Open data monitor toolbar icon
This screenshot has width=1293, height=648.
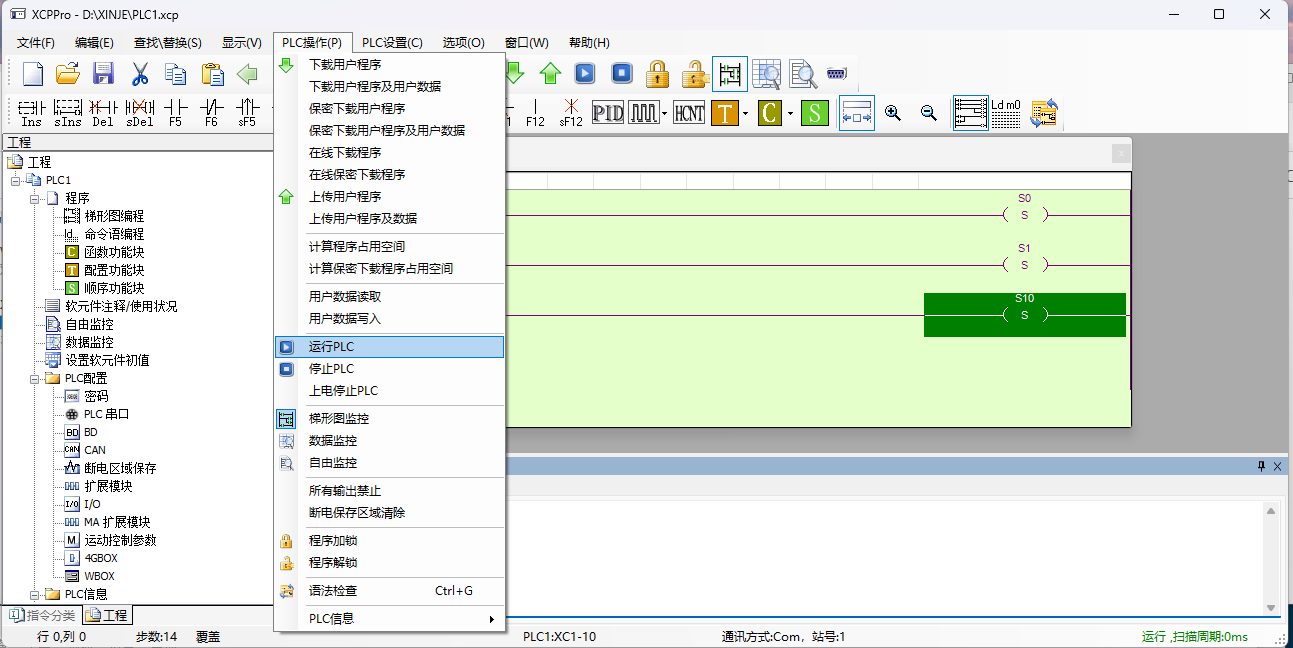point(766,73)
